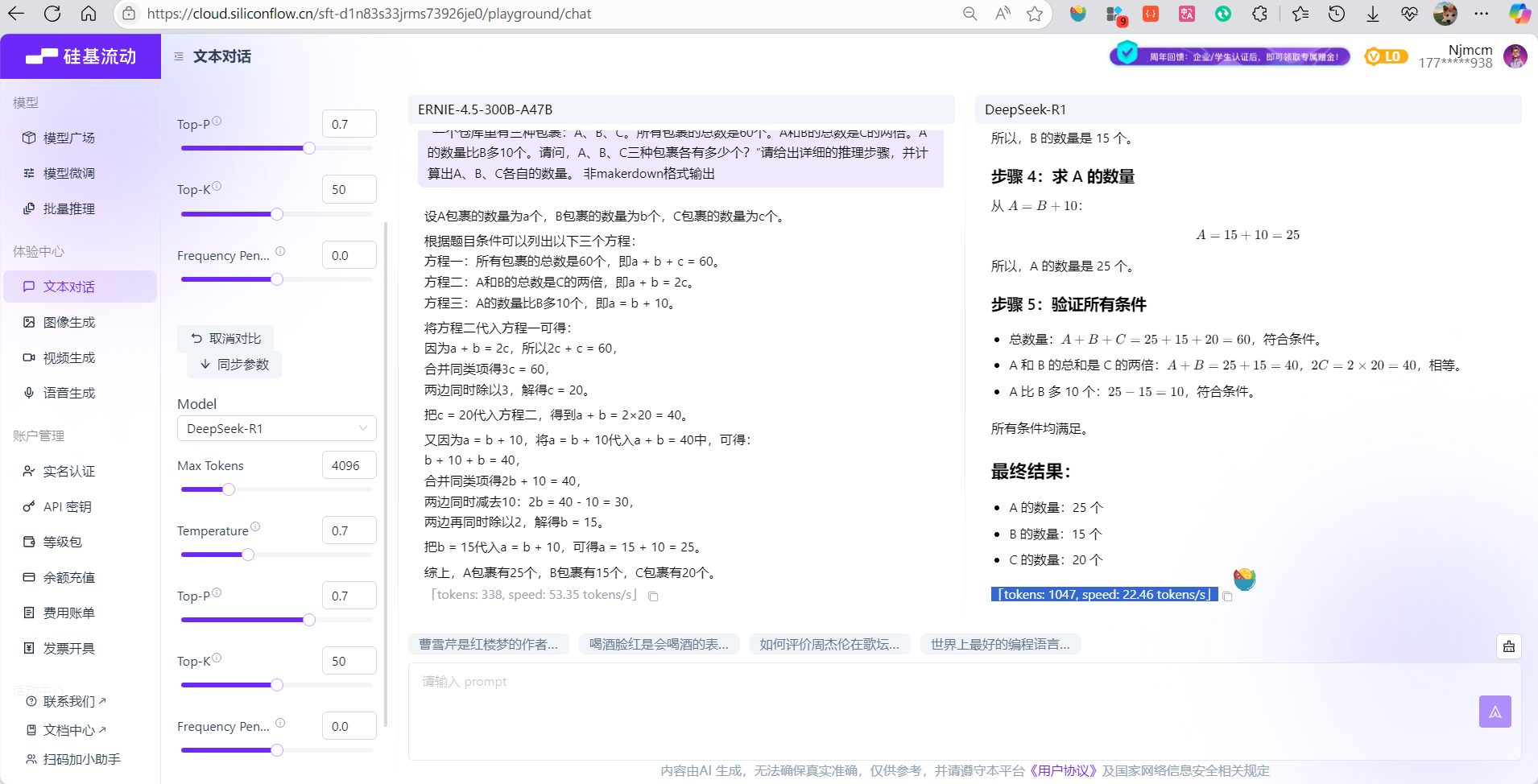The width and height of the screenshot is (1538, 784).
Task: Click the lower Top-P slider handle
Action: (309, 620)
